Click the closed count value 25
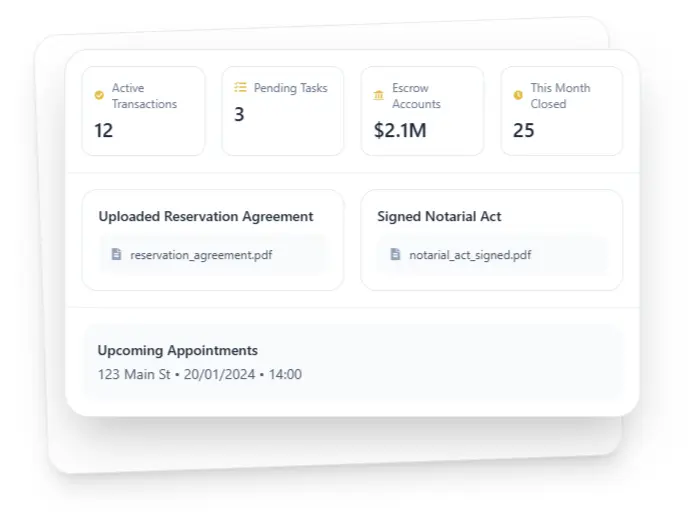 (x=524, y=130)
